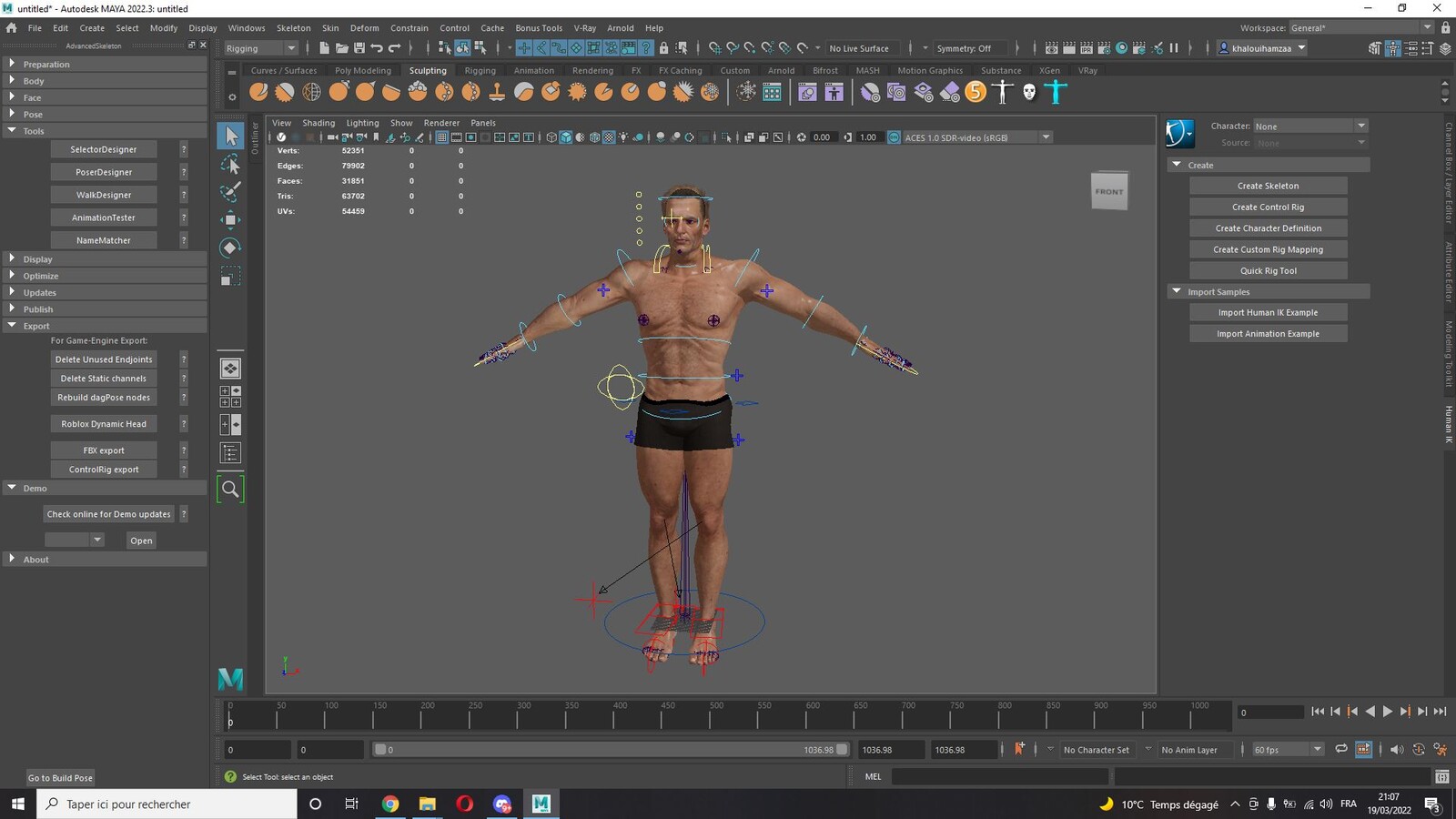This screenshot has width=1456, height=819.
Task: Click the Create Skeleton button
Action: coord(1268,186)
